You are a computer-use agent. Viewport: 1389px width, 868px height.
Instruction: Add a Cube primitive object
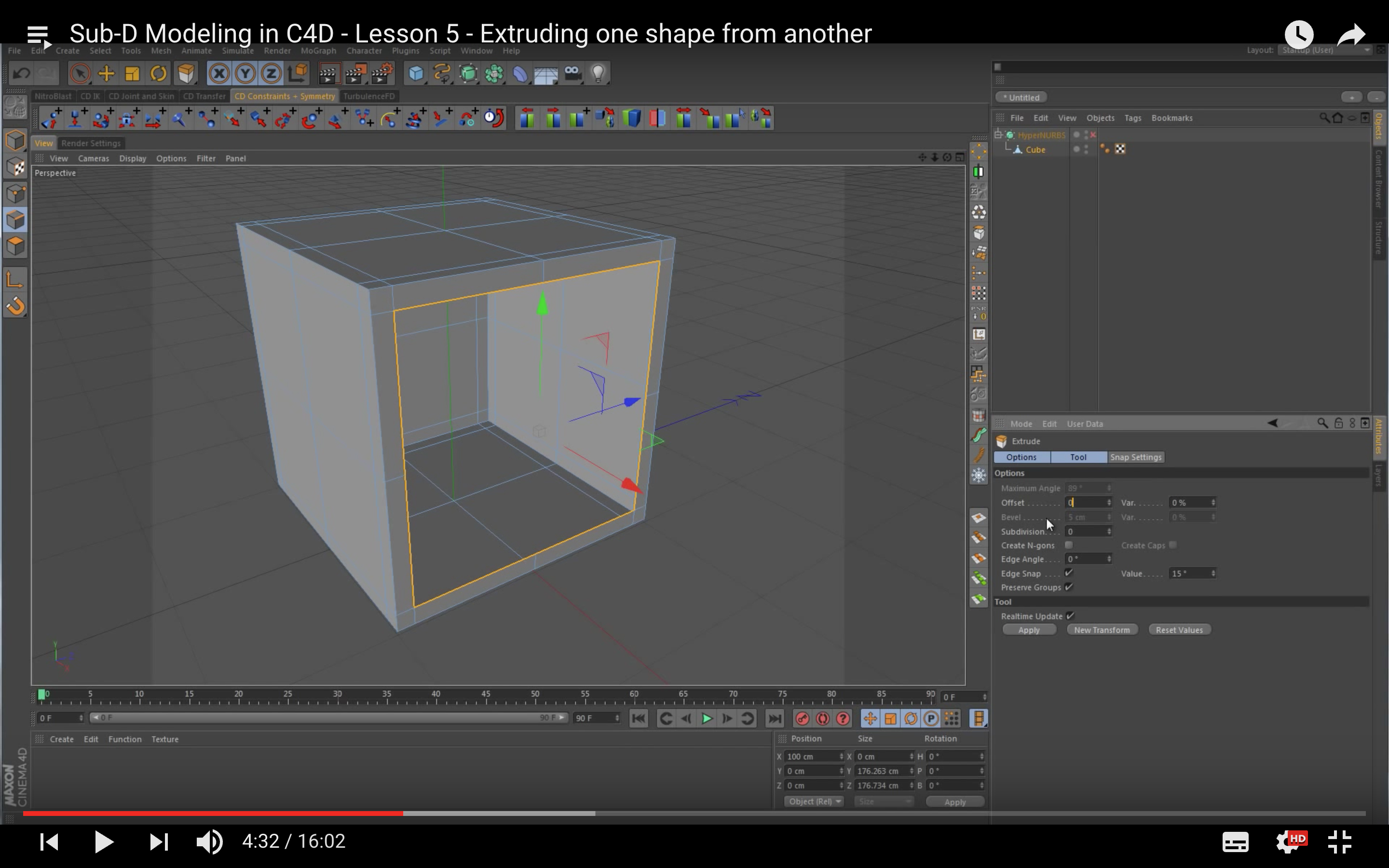click(416, 73)
